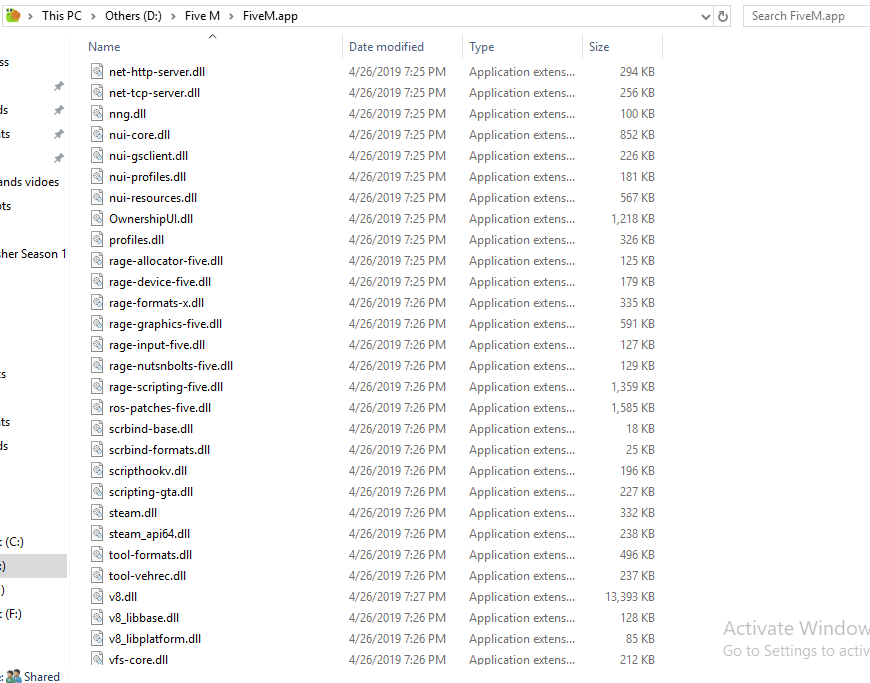The height and width of the screenshot is (683, 870).
Task: Go to This PC in breadcrumb
Action: point(62,16)
